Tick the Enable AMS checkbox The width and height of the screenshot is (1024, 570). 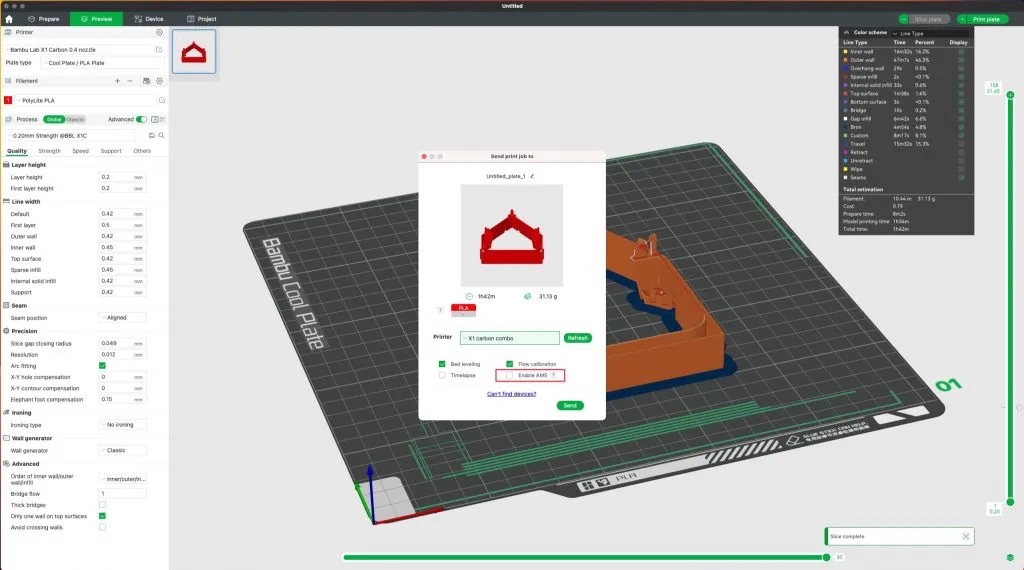(x=510, y=376)
